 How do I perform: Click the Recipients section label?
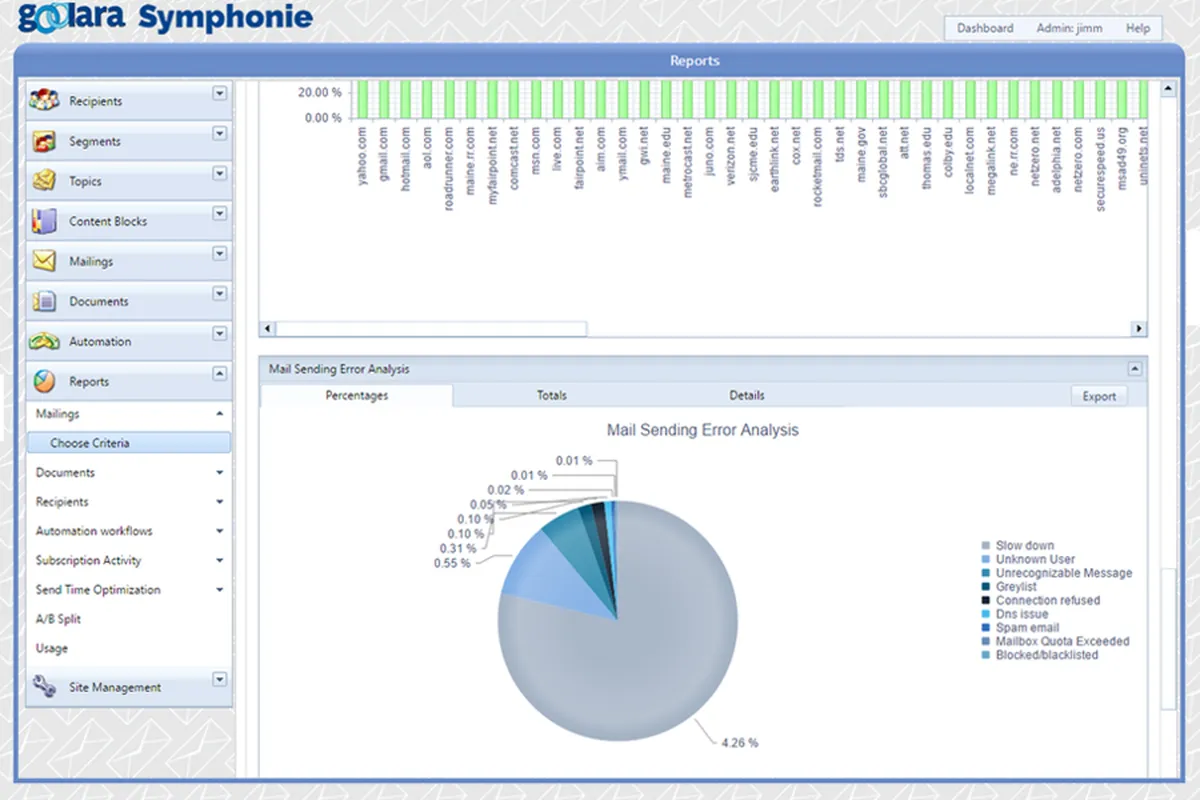pyautogui.click(x=96, y=101)
